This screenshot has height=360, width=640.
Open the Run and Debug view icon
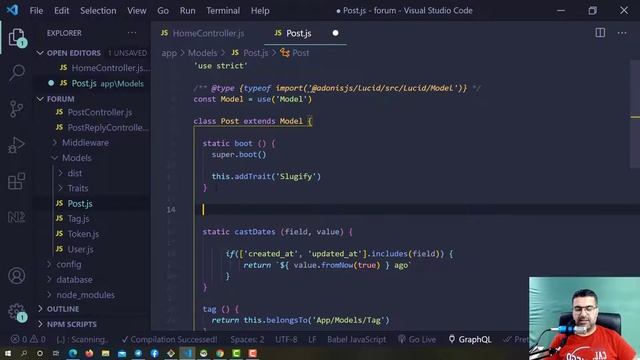tap(16, 145)
